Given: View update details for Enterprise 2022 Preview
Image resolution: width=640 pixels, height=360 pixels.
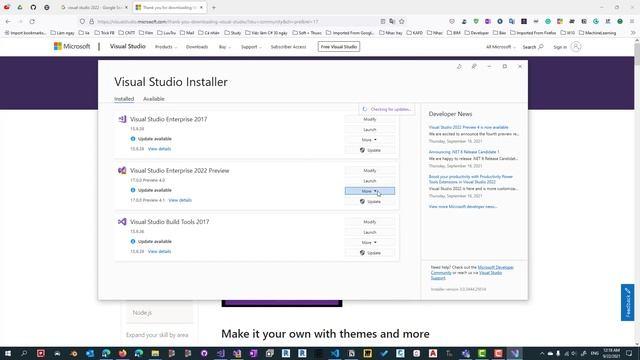Looking at the screenshot, I should pyautogui.click(x=180, y=200).
